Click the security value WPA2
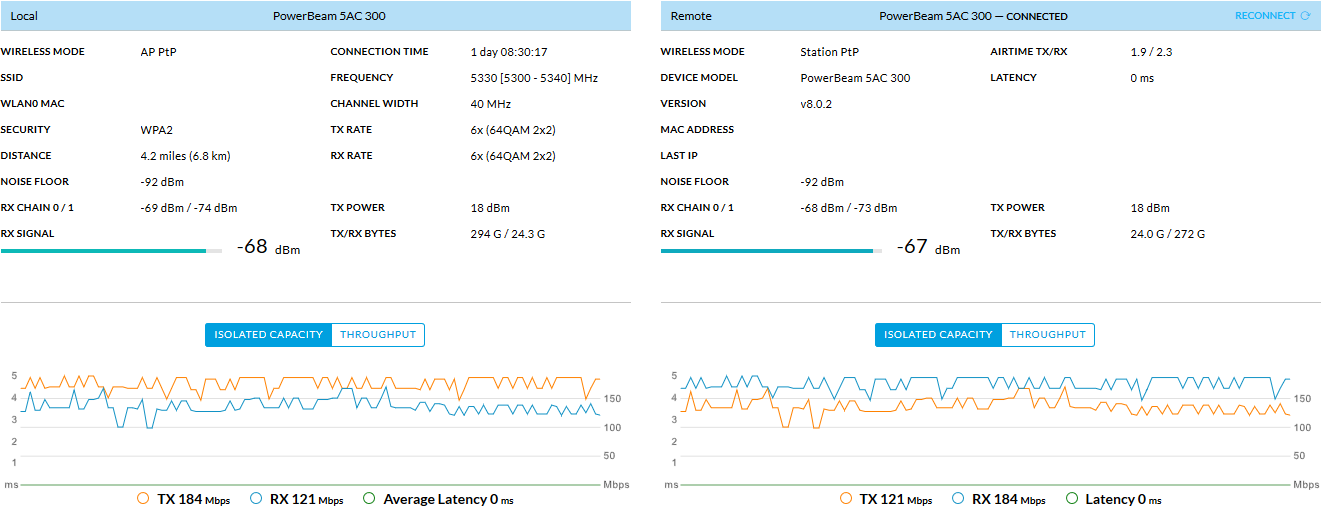 tap(156, 130)
